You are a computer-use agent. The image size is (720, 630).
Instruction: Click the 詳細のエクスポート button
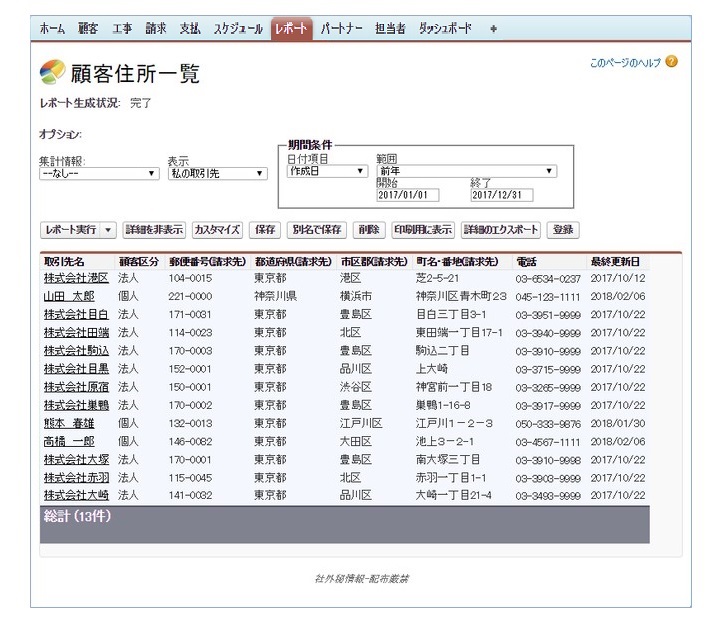pyautogui.click(x=501, y=230)
